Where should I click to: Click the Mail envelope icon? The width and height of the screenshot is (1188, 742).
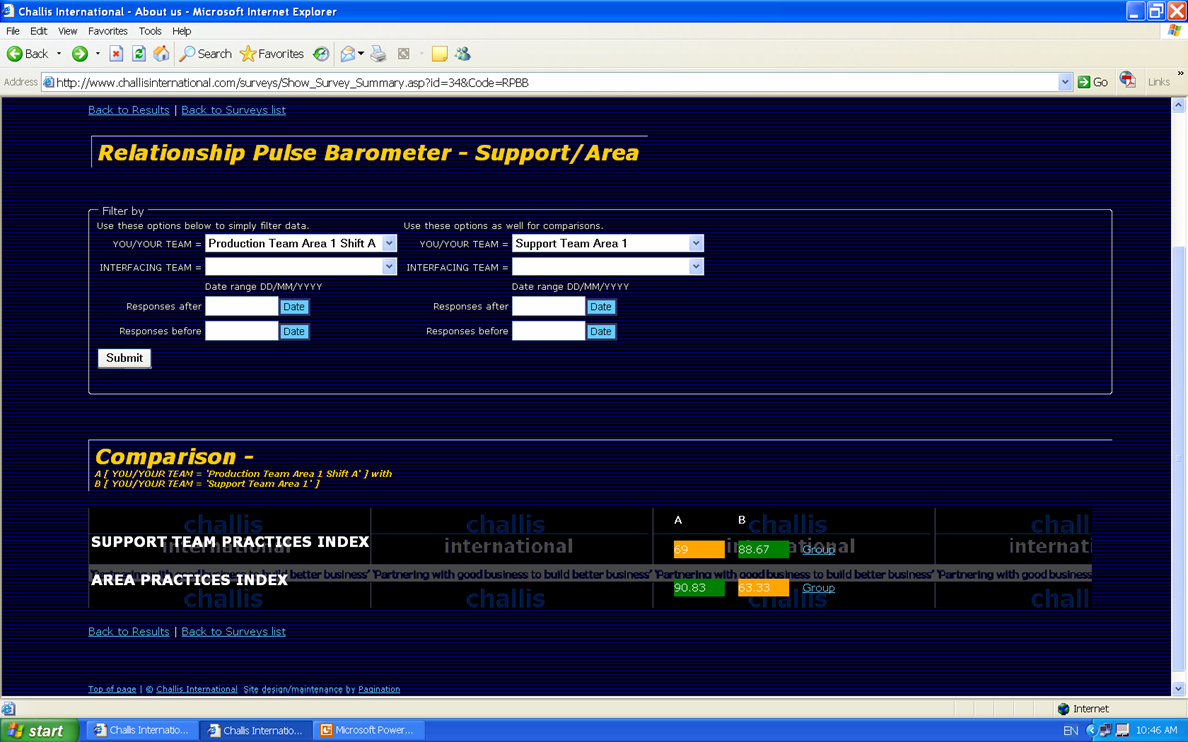(x=348, y=54)
